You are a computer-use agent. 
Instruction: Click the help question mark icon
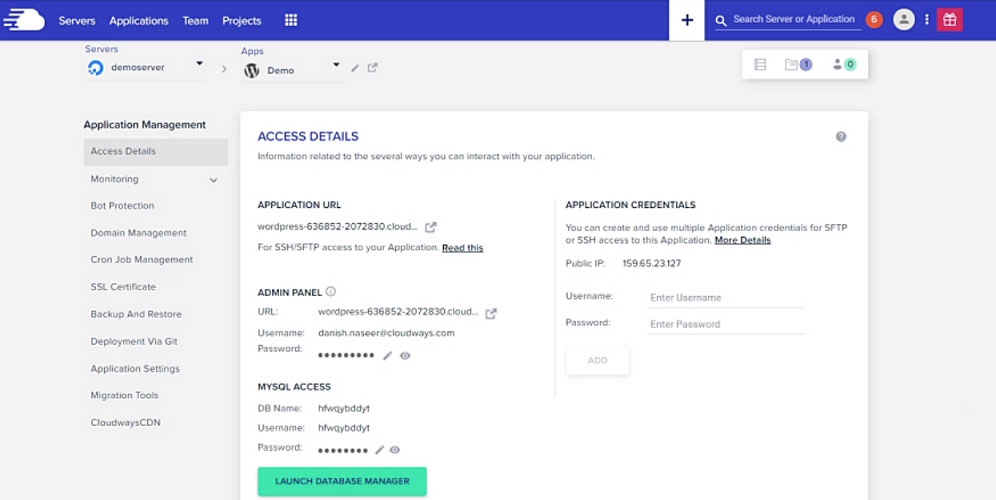pyautogui.click(x=841, y=137)
